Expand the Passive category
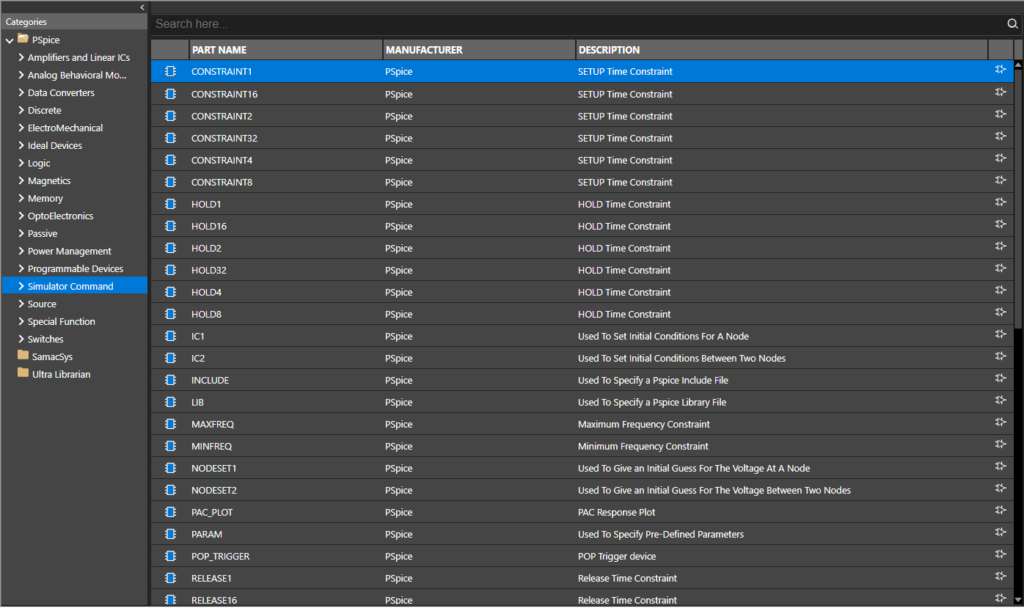1024x608 pixels. [21, 233]
